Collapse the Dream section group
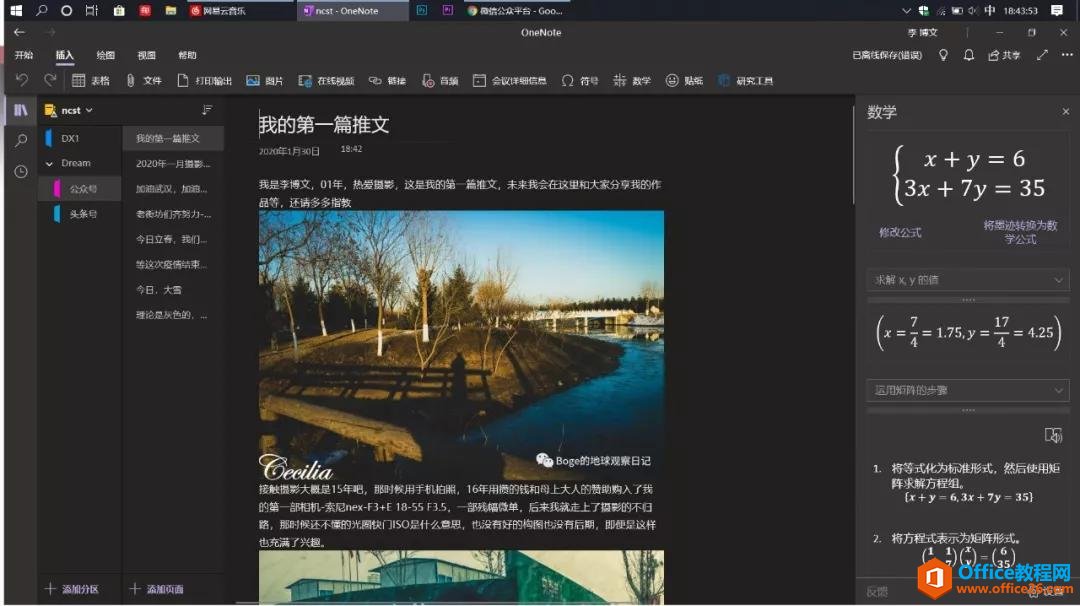This screenshot has height=606, width=1080. (50, 163)
